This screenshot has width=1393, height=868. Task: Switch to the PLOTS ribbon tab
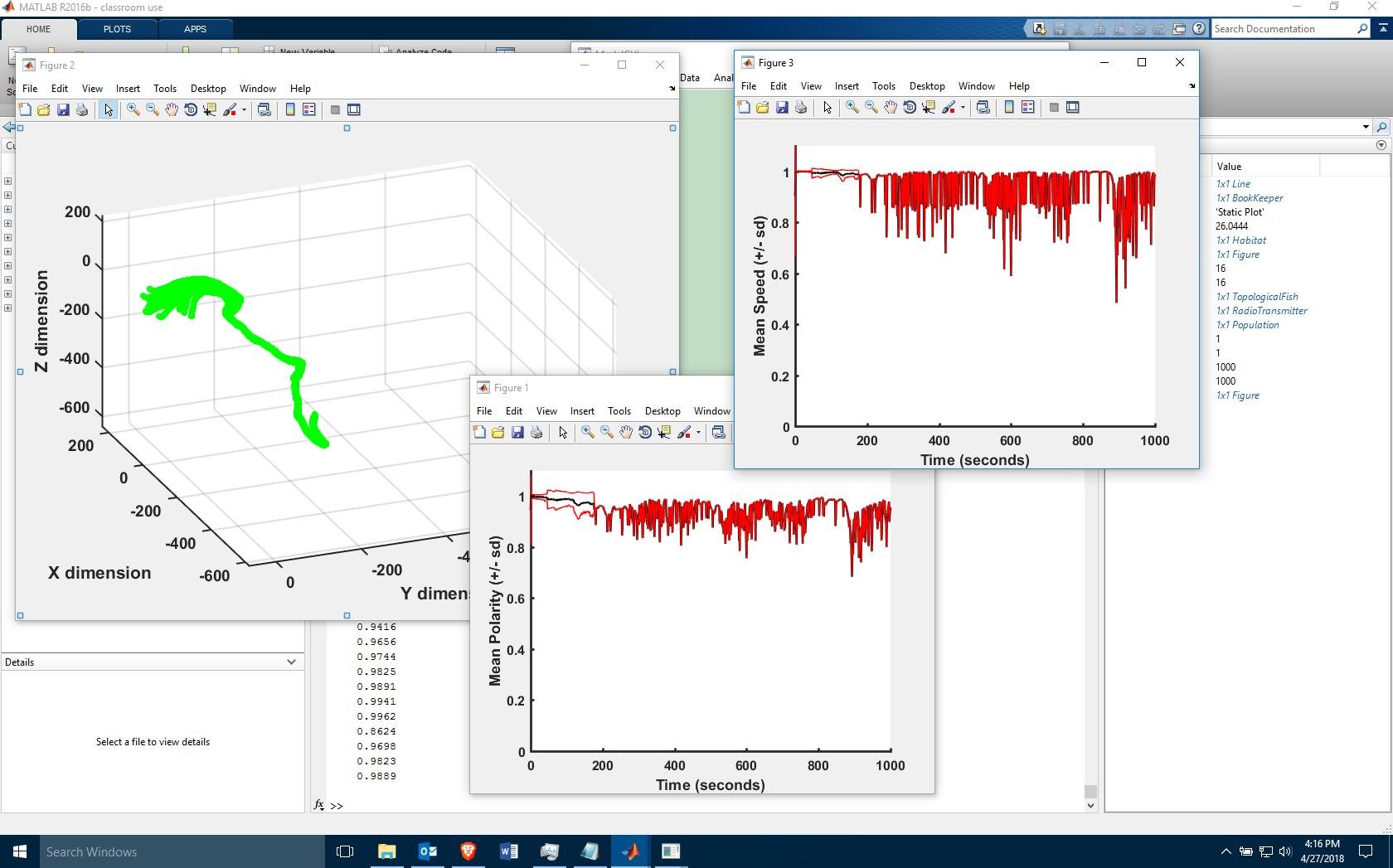[117, 29]
